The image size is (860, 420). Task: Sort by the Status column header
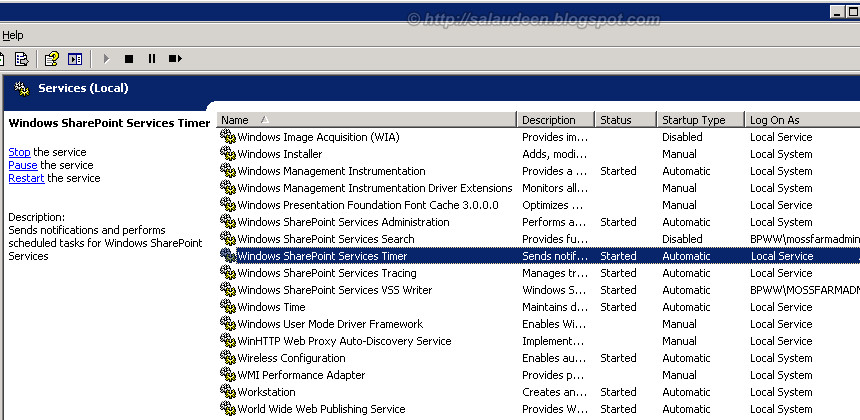pos(626,120)
